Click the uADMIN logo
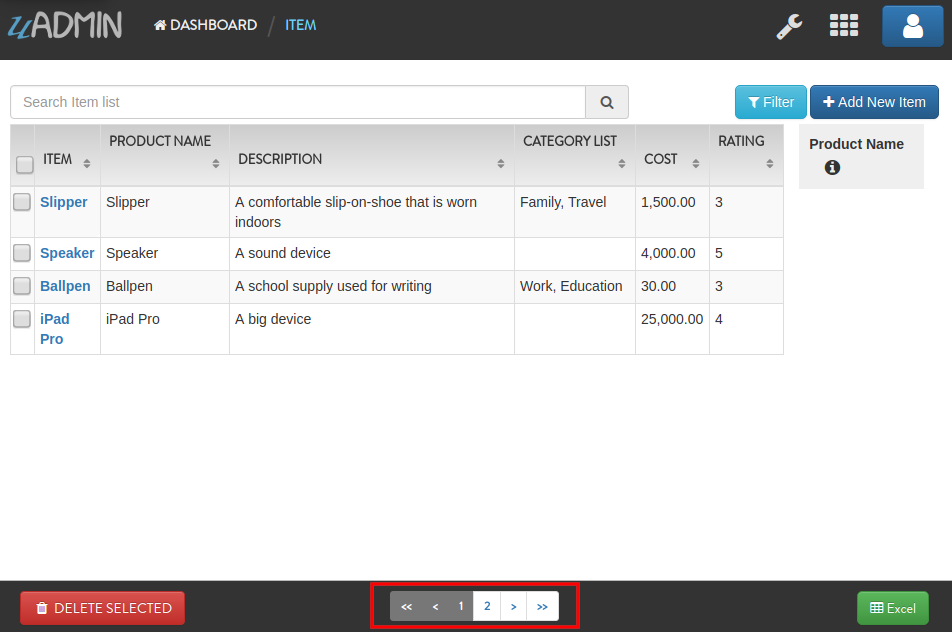This screenshot has height=632, width=952. (x=65, y=25)
